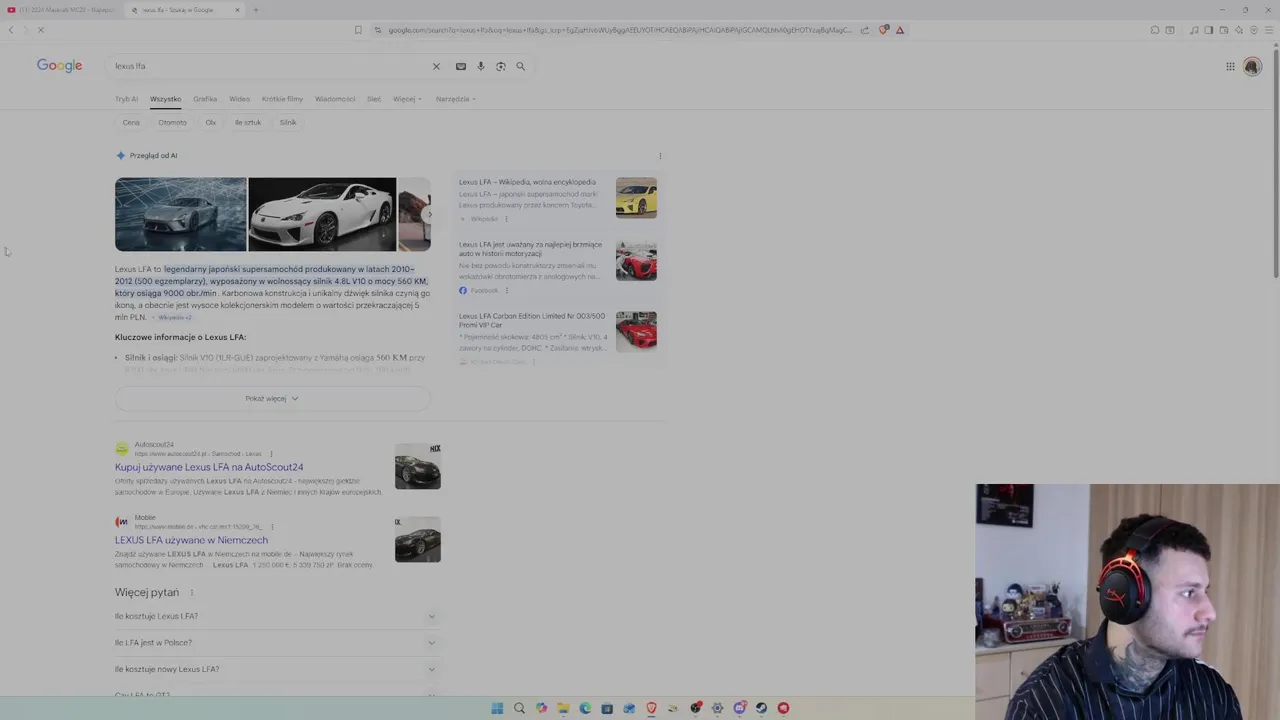Expand question Ile kosztuje nowy Lexus LFA?
1280x720 pixels.
pyautogui.click(x=275, y=669)
